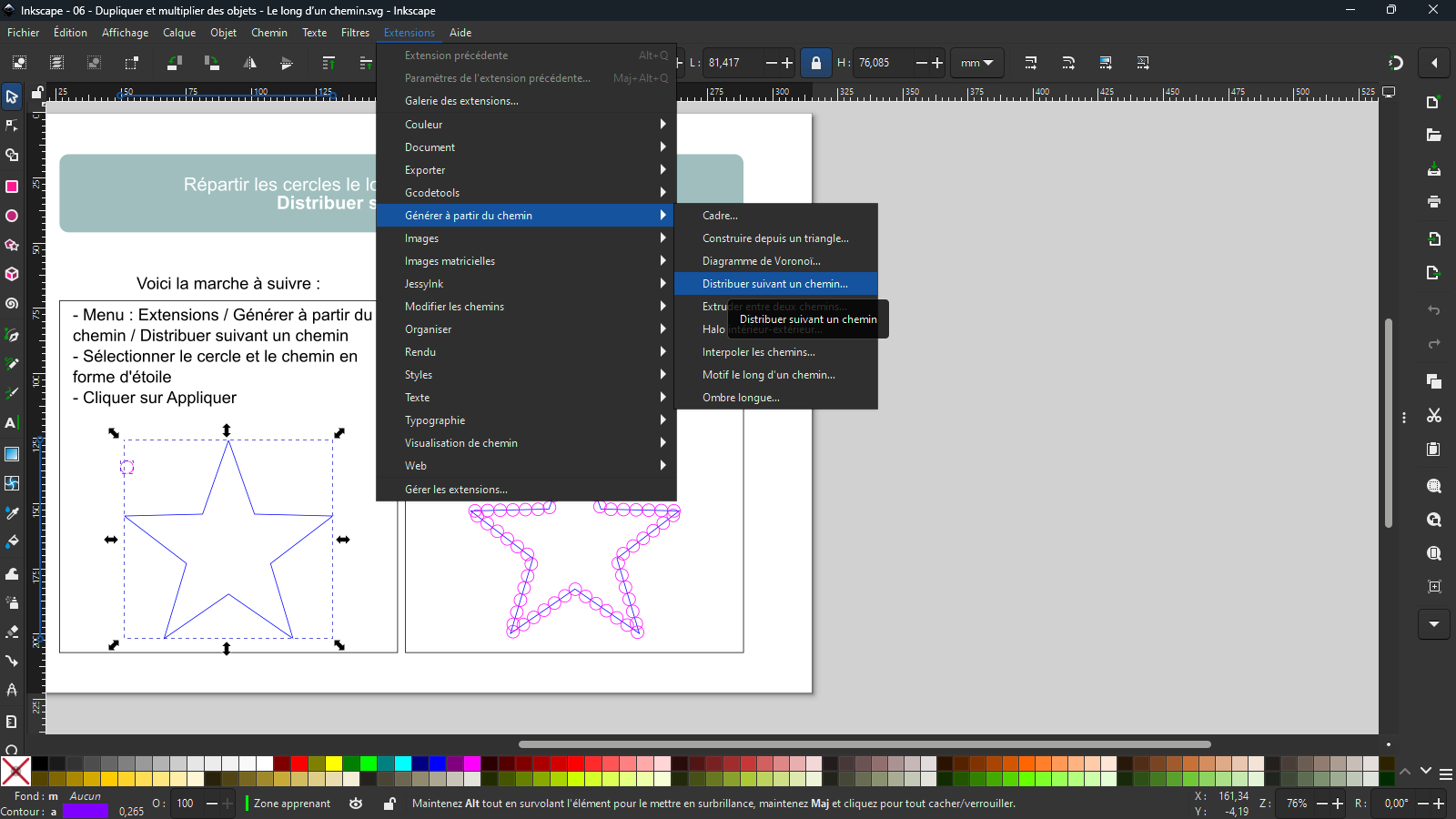Select the 3D box tool
Viewport: 1456px width, 819px height.
pos(12,274)
